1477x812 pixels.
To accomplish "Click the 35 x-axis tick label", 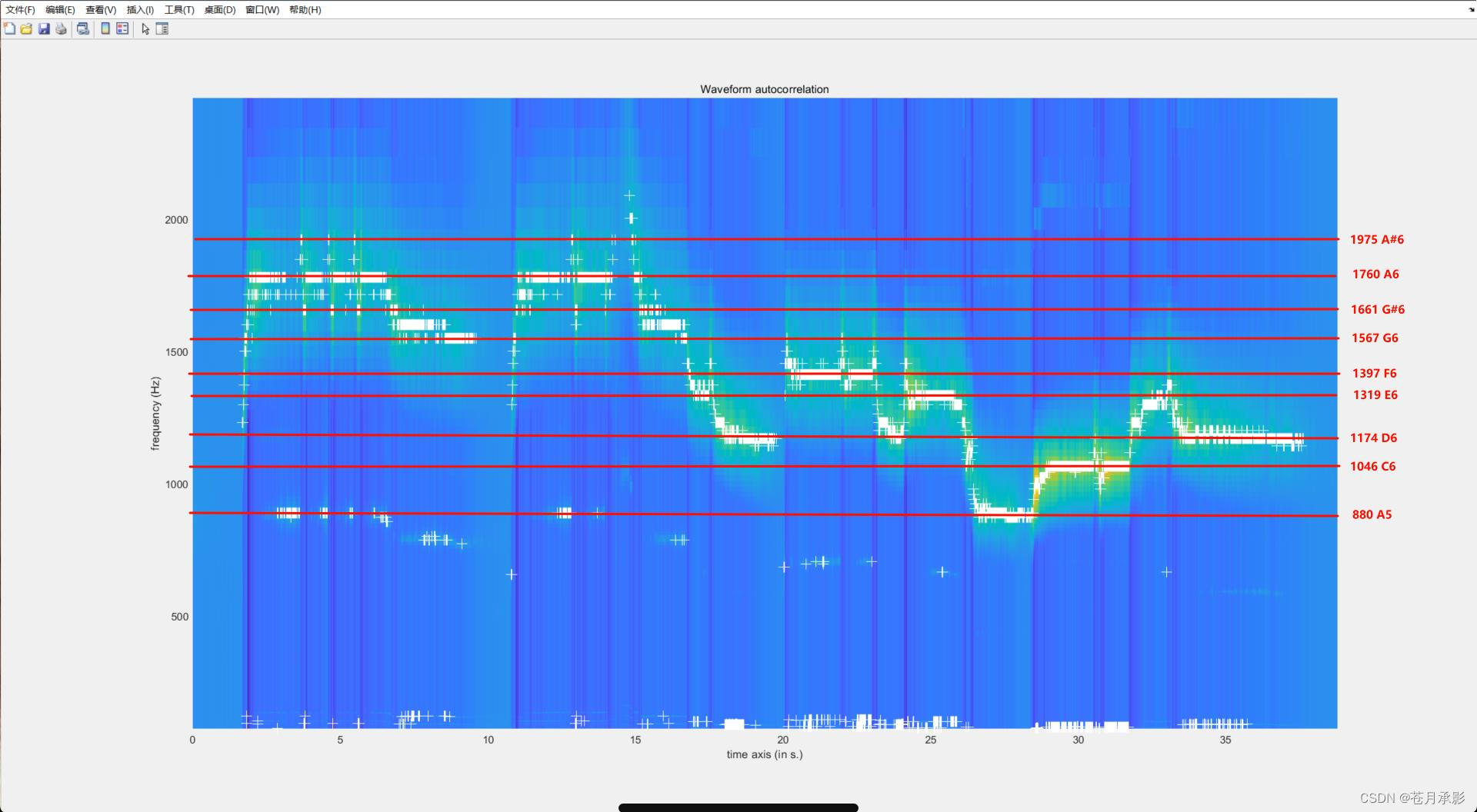I will point(1225,740).
